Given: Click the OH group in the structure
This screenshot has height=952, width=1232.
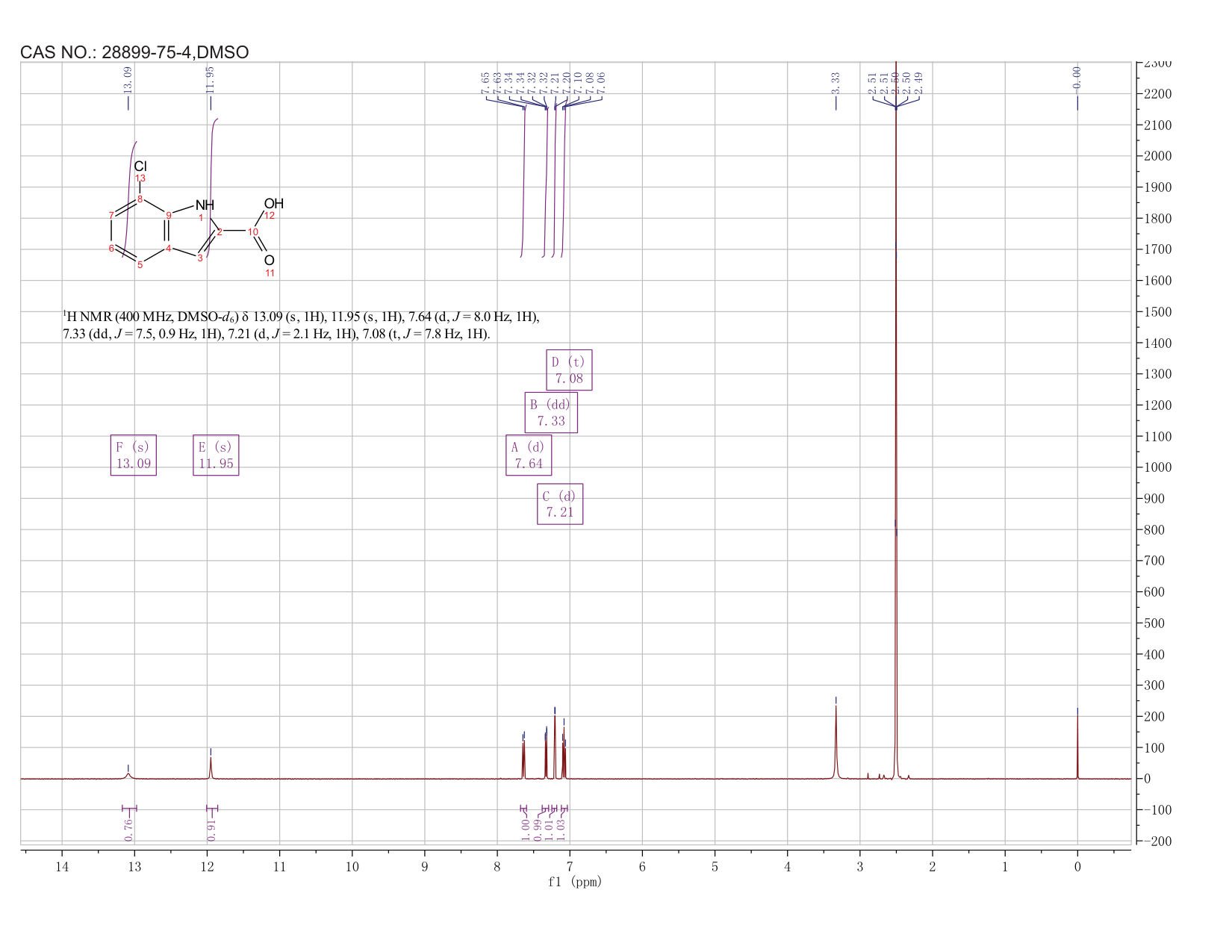Looking at the screenshot, I should [274, 203].
